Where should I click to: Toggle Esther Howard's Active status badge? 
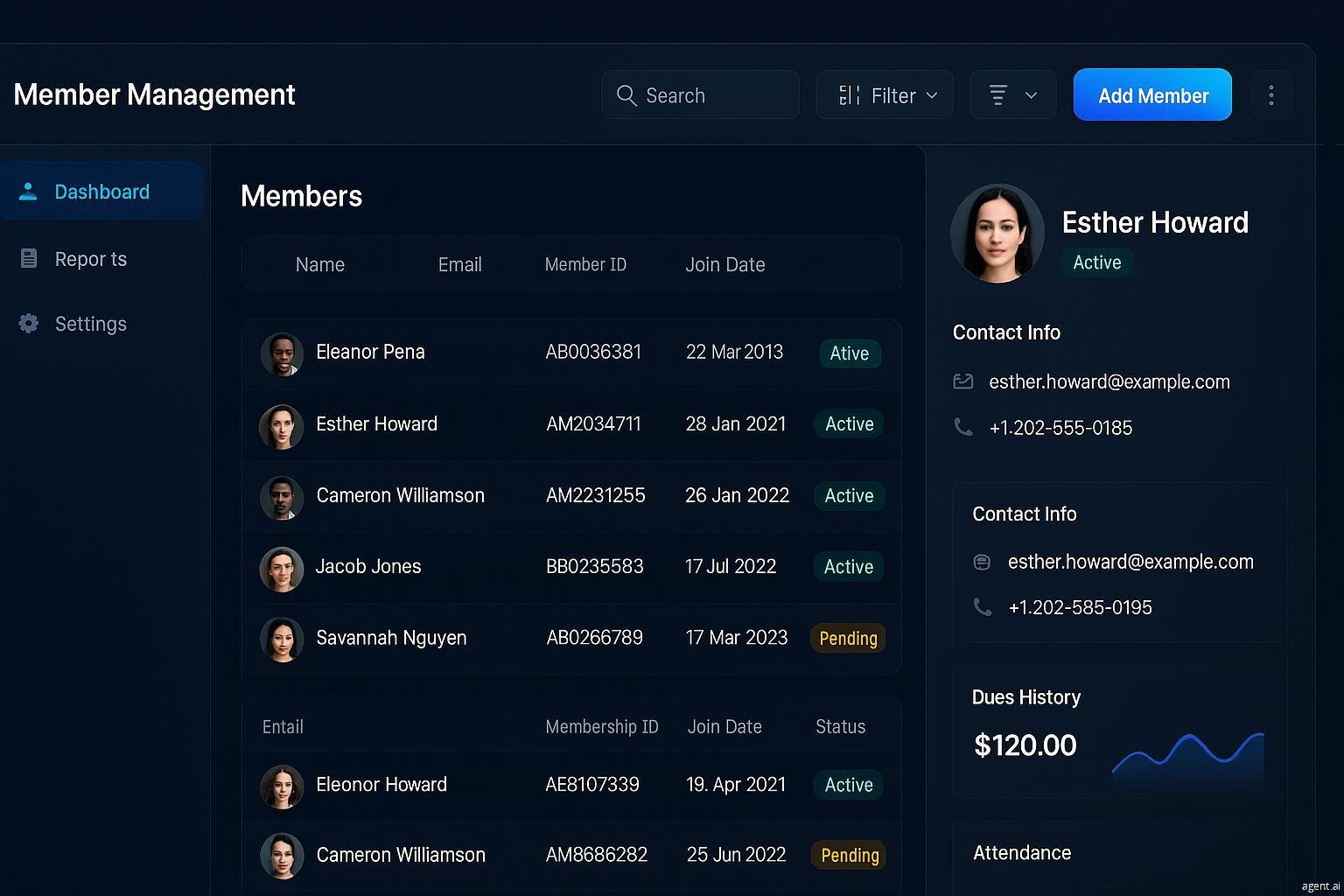click(x=847, y=423)
